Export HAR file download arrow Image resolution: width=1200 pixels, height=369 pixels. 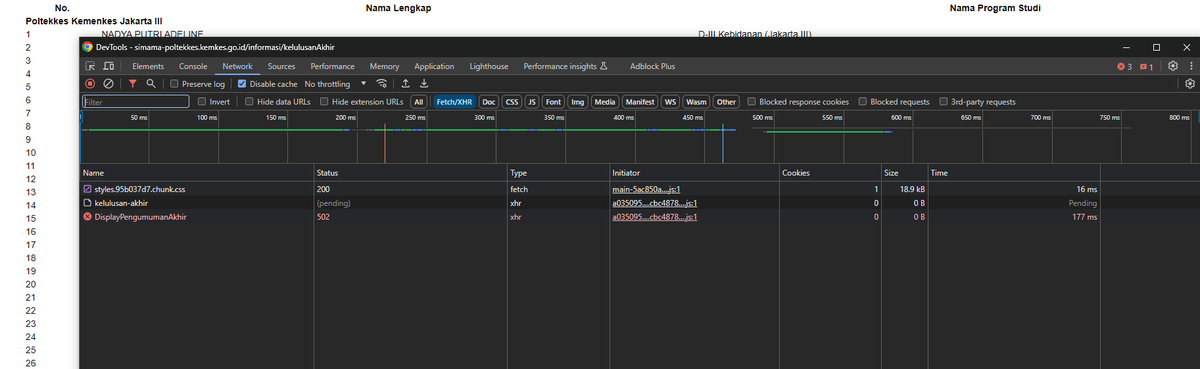click(x=424, y=84)
